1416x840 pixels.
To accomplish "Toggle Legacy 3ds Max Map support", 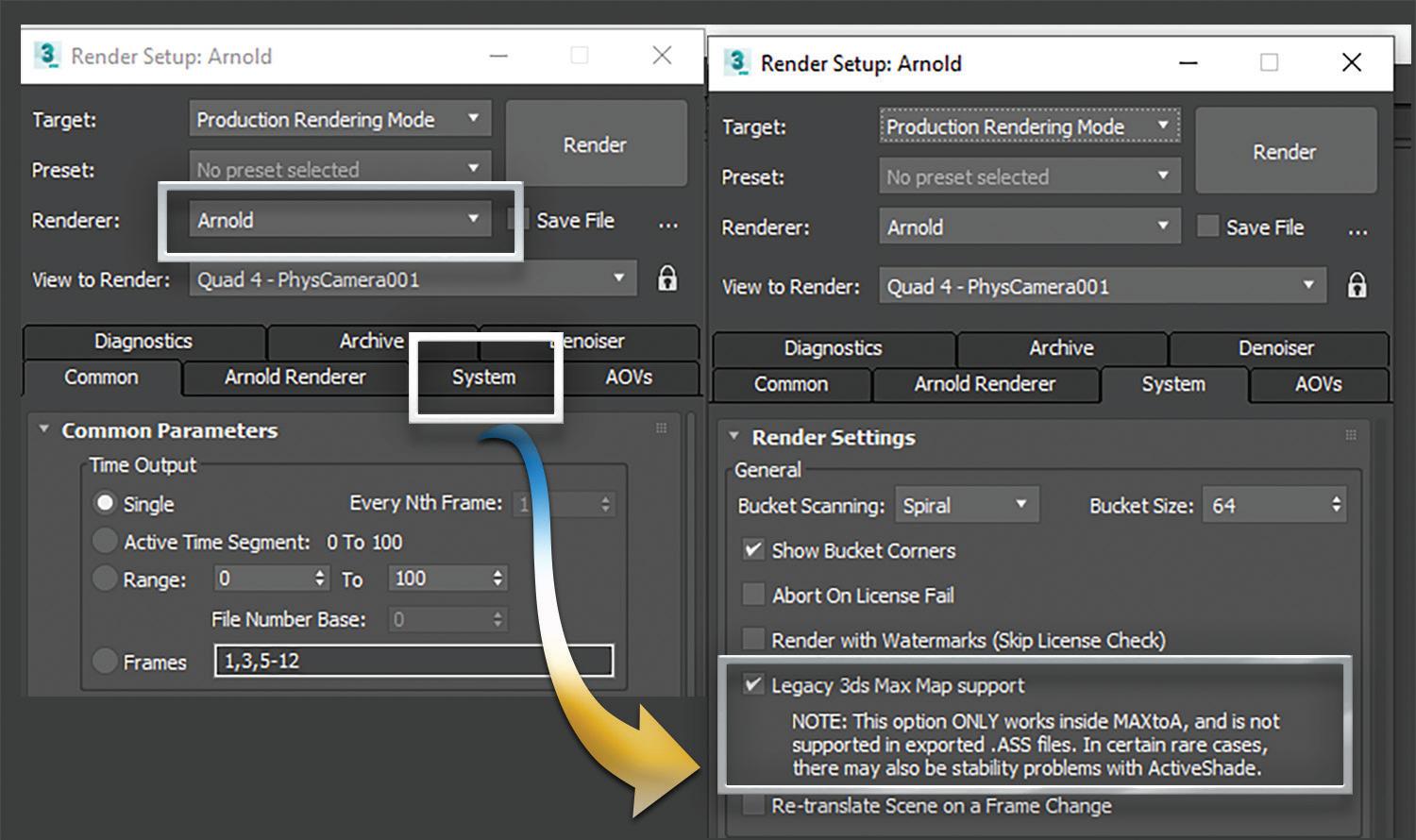I will tap(753, 684).
